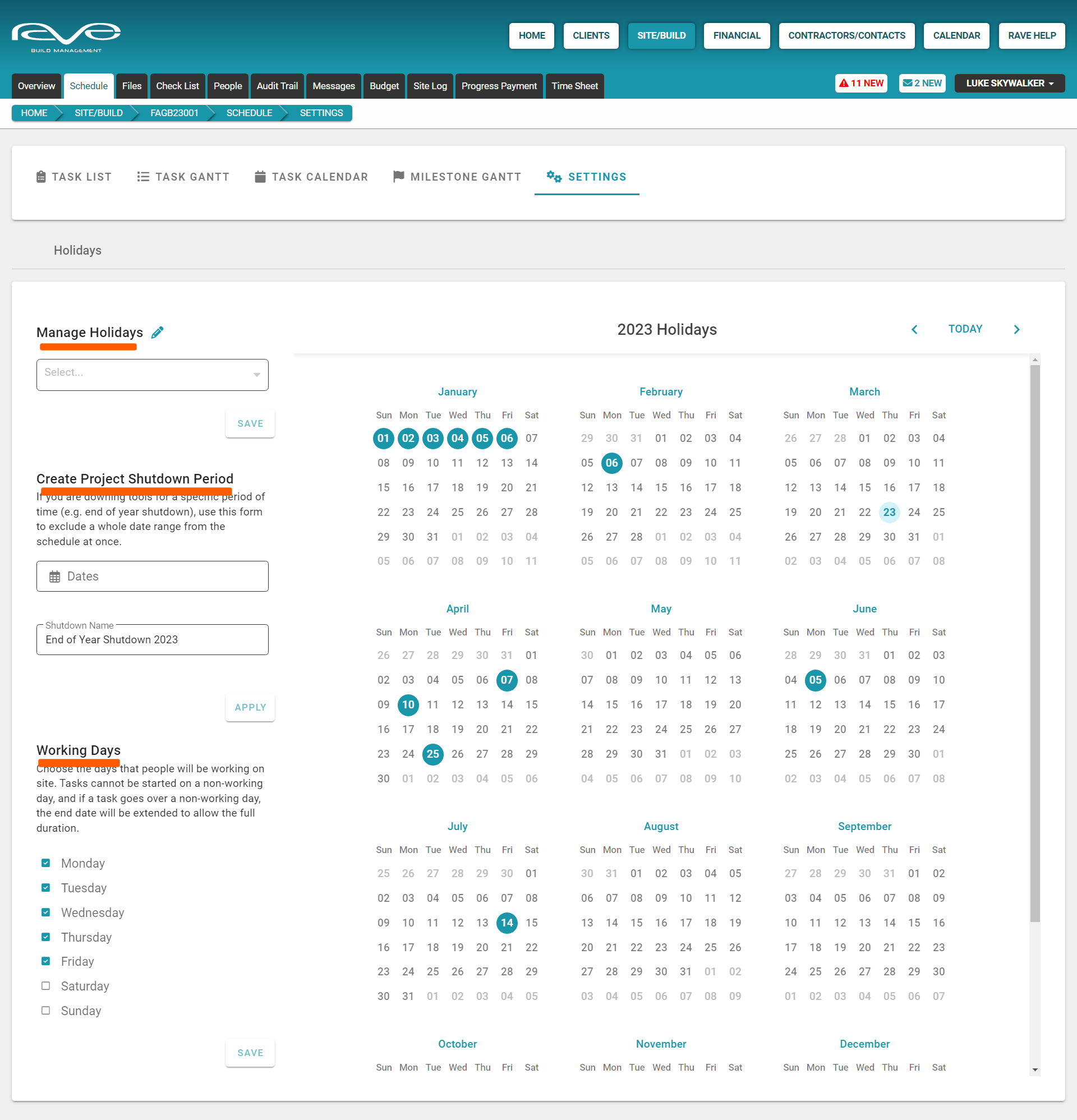Click the Task Calendar icon

[260, 177]
